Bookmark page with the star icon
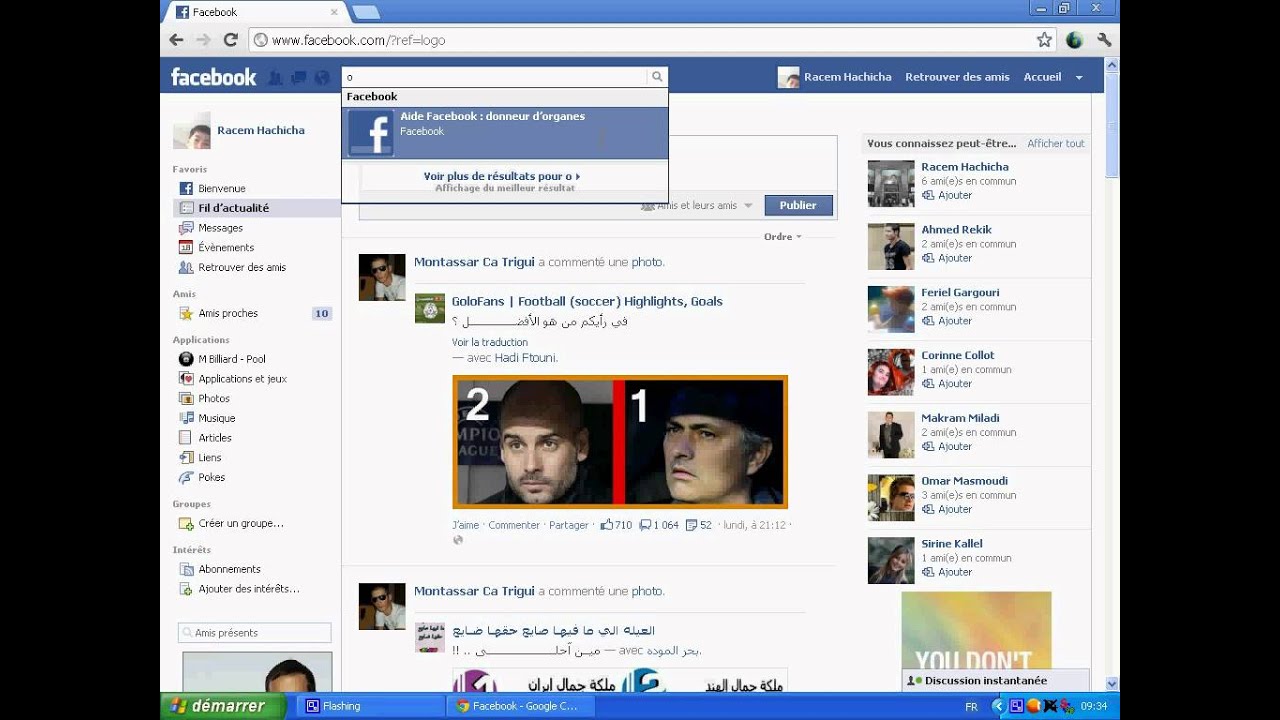This screenshot has height=720, width=1280. pos(1045,40)
